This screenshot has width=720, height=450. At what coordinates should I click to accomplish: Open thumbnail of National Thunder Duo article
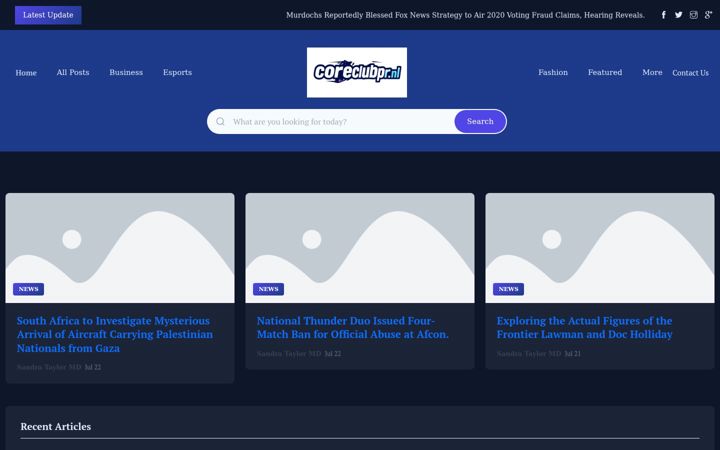[x=360, y=248]
